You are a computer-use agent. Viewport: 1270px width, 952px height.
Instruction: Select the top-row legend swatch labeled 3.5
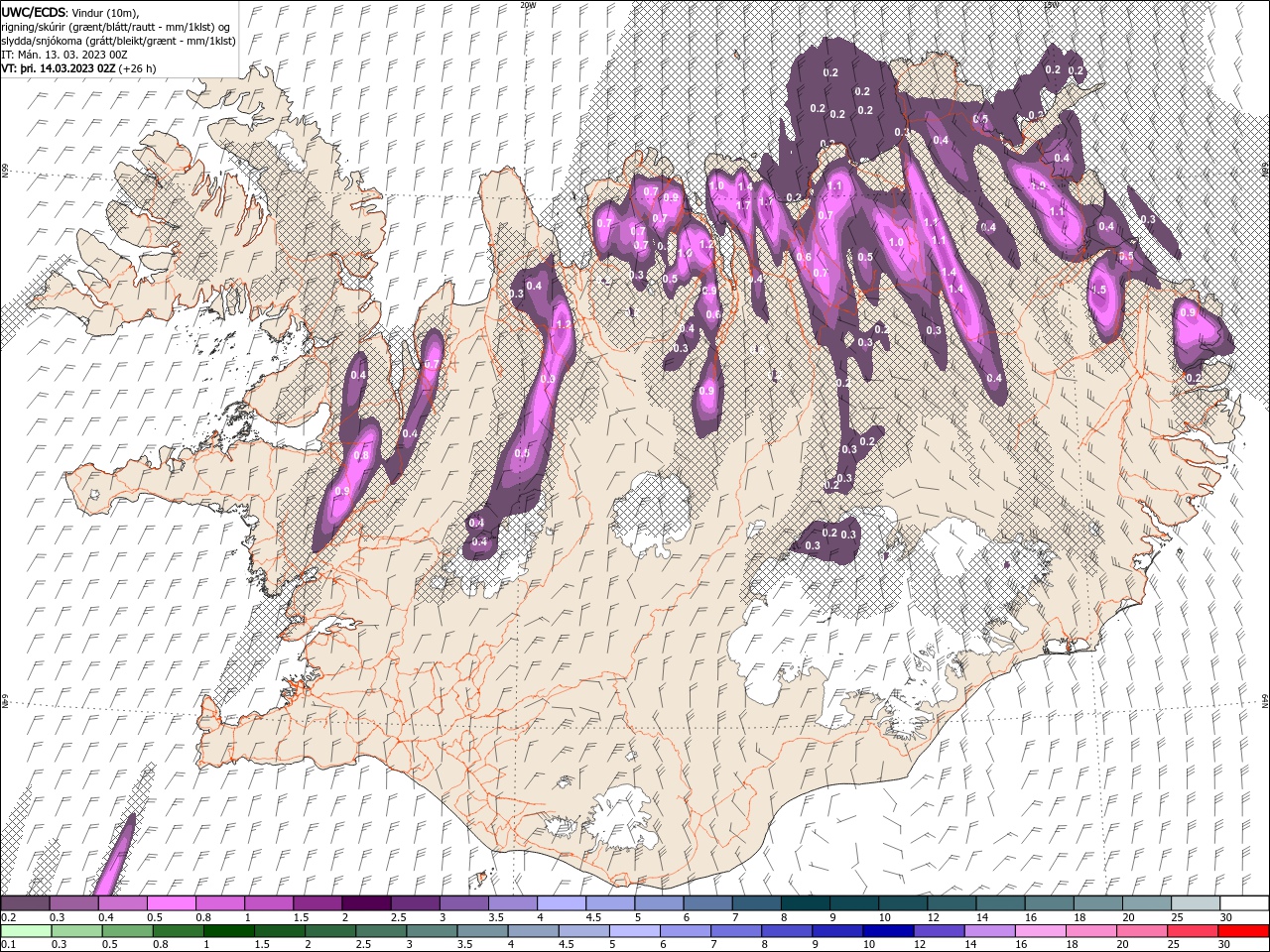tap(512, 903)
